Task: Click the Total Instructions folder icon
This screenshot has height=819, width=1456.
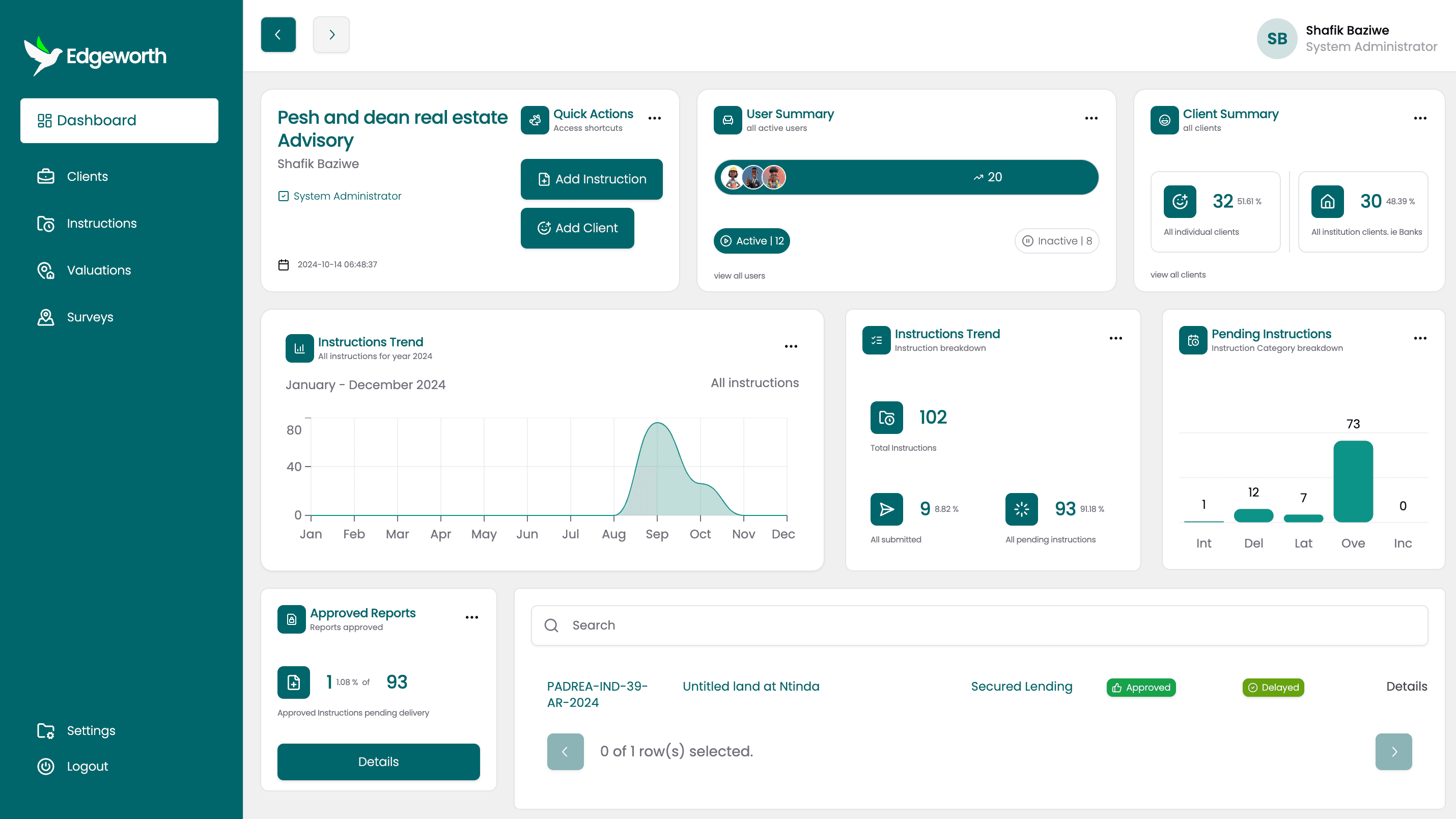Action: tap(886, 418)
